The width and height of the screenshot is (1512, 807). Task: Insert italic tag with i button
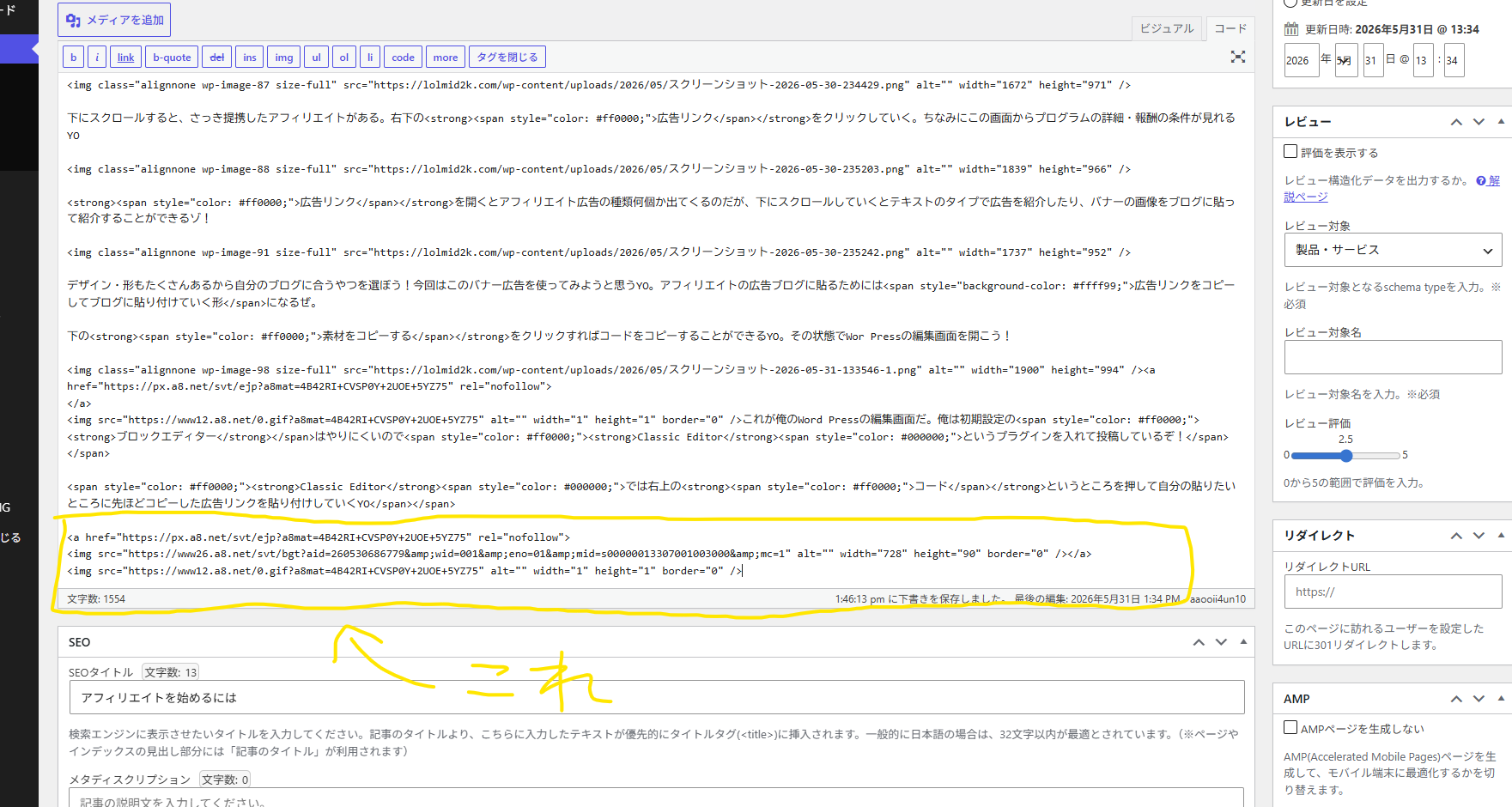pos(97,58)
